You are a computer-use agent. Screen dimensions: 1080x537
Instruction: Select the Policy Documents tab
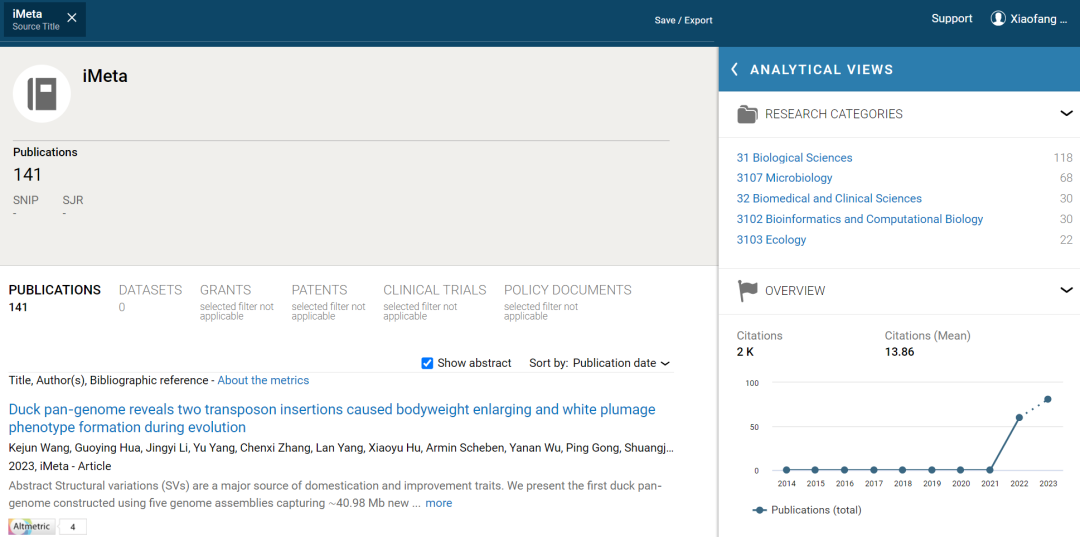point(568,302)
